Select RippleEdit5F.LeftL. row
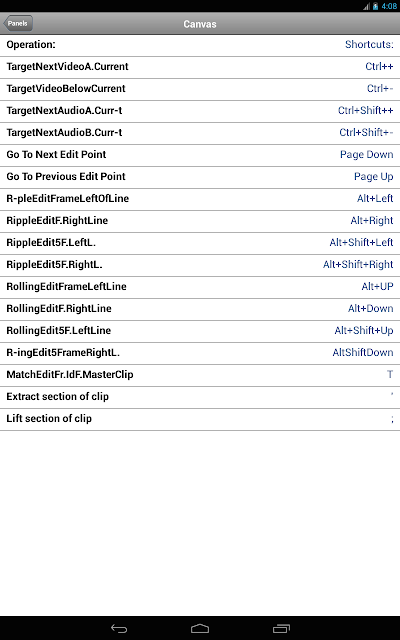The image size is (400, 640). [x=200, y=243]
